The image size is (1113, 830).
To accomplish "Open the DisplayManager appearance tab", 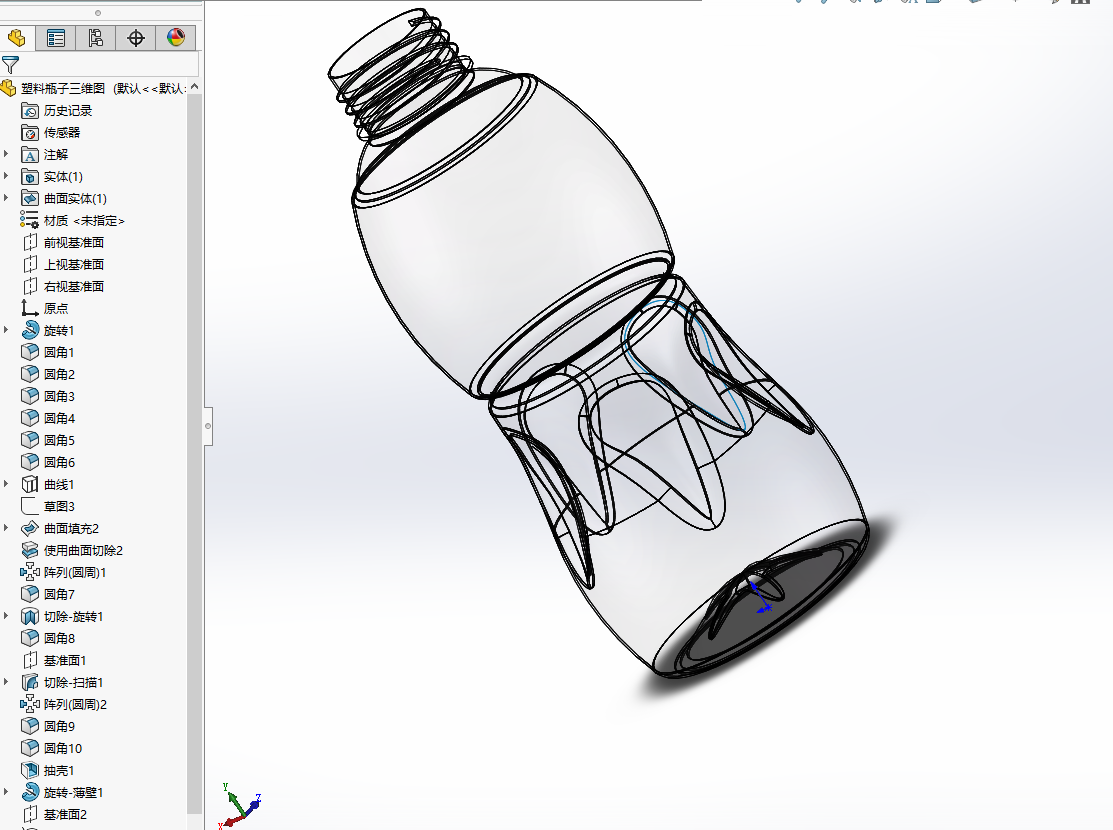I will click(x=175, y=38).
